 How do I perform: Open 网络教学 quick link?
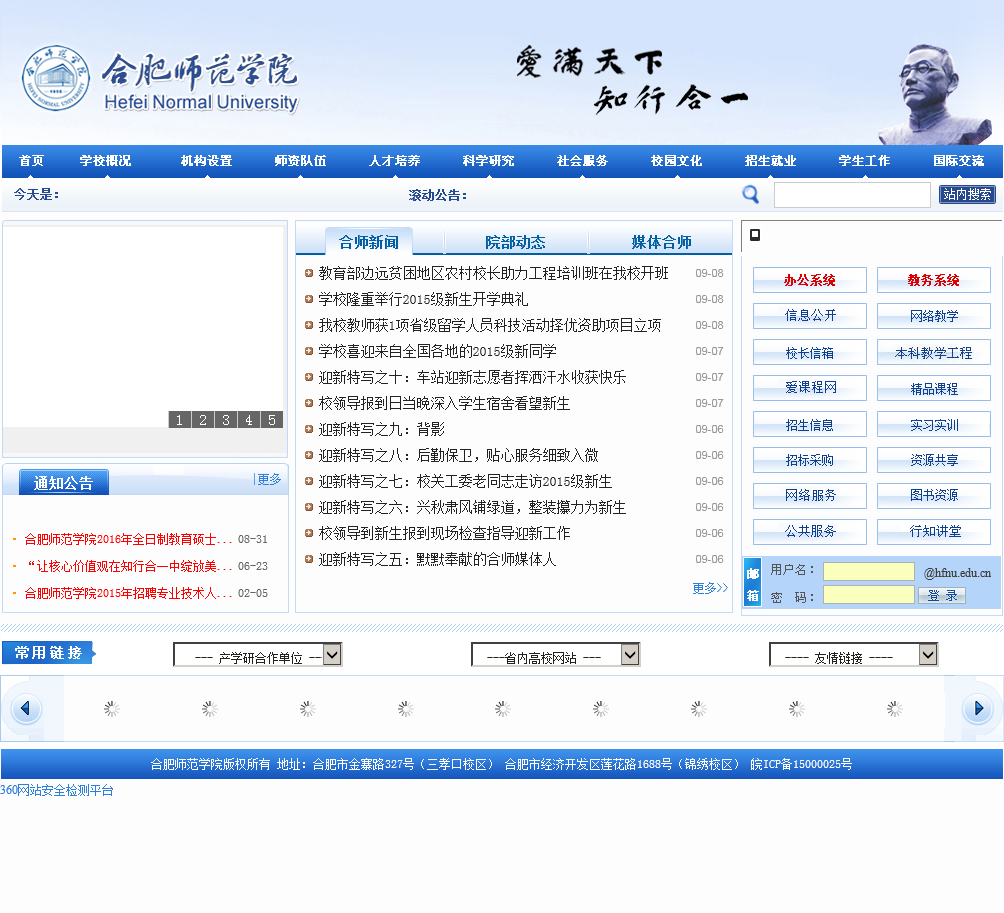[934, 316]
